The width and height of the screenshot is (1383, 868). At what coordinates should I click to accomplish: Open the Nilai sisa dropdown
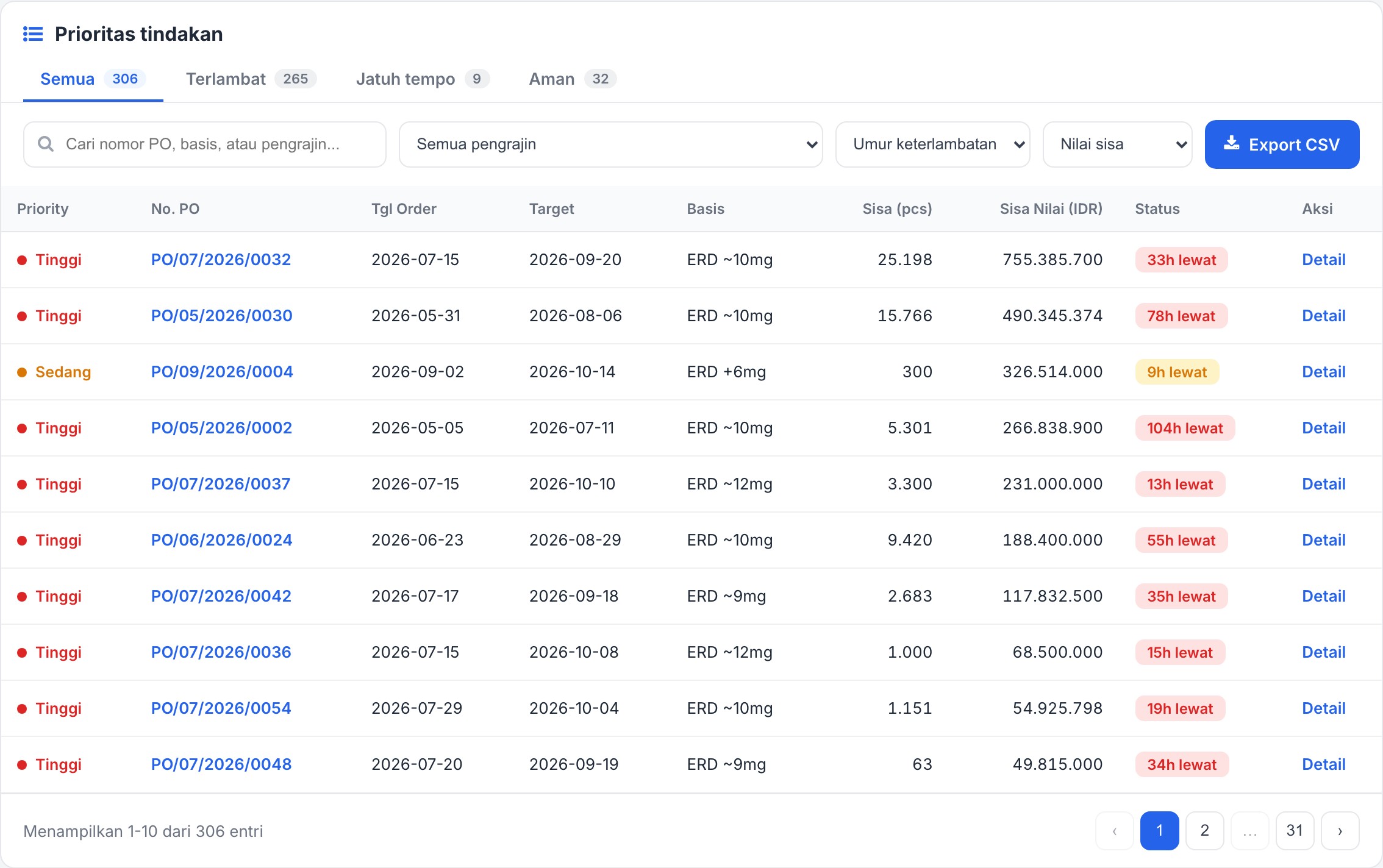[x=1117, y=144]
